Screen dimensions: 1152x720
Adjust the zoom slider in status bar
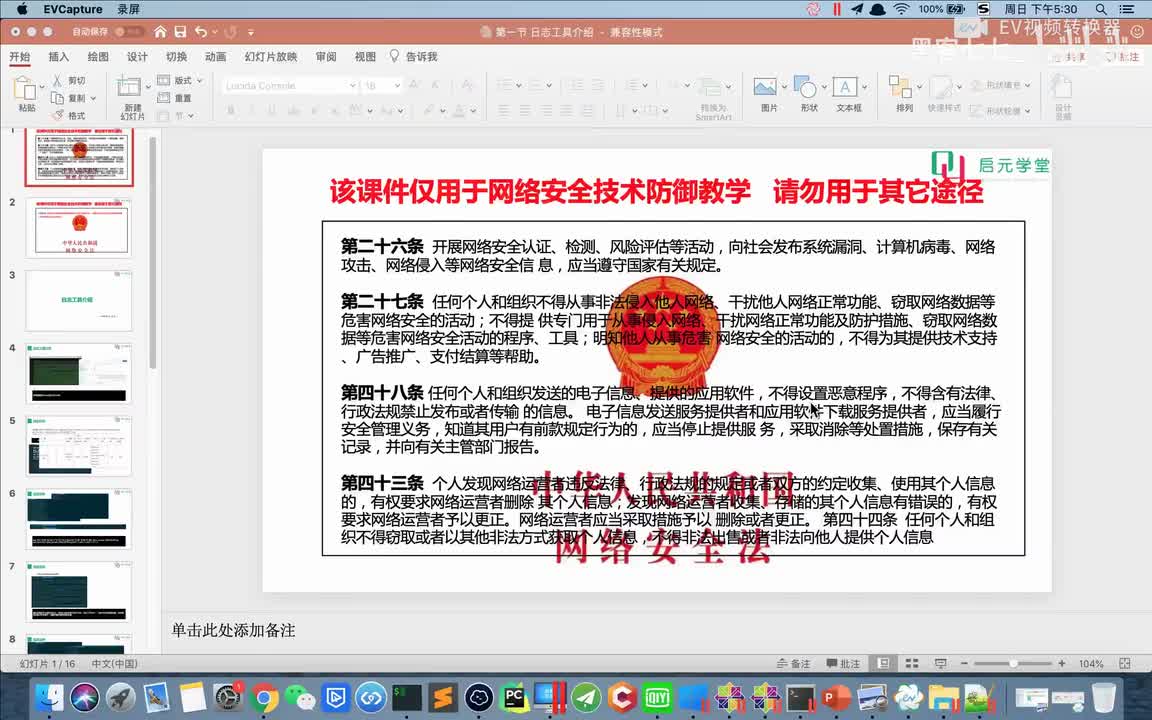1013,663
